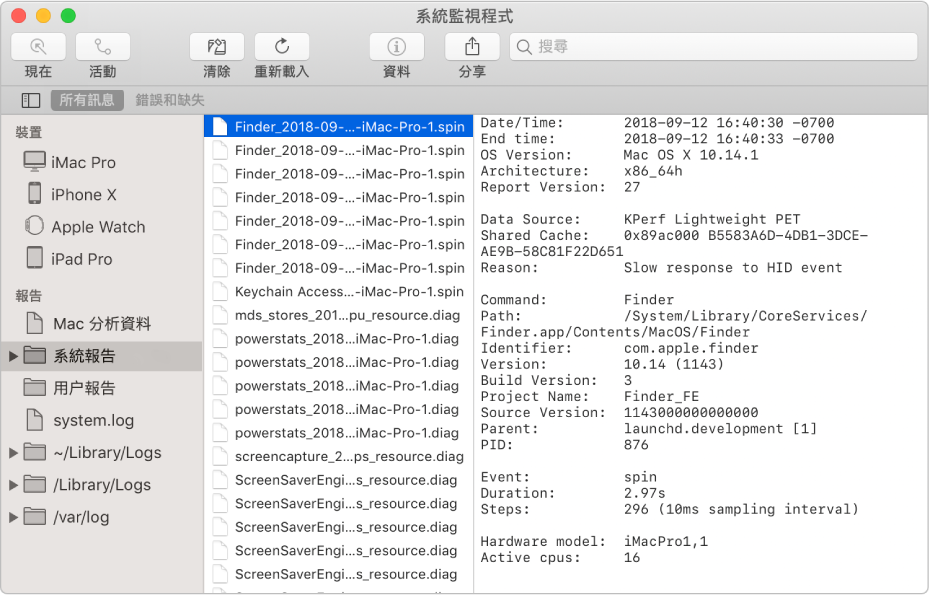This screenshot has width=931, height=596.
Task: Open the 活動 (Activities) toolbar icon
Action: pos(103,47)
